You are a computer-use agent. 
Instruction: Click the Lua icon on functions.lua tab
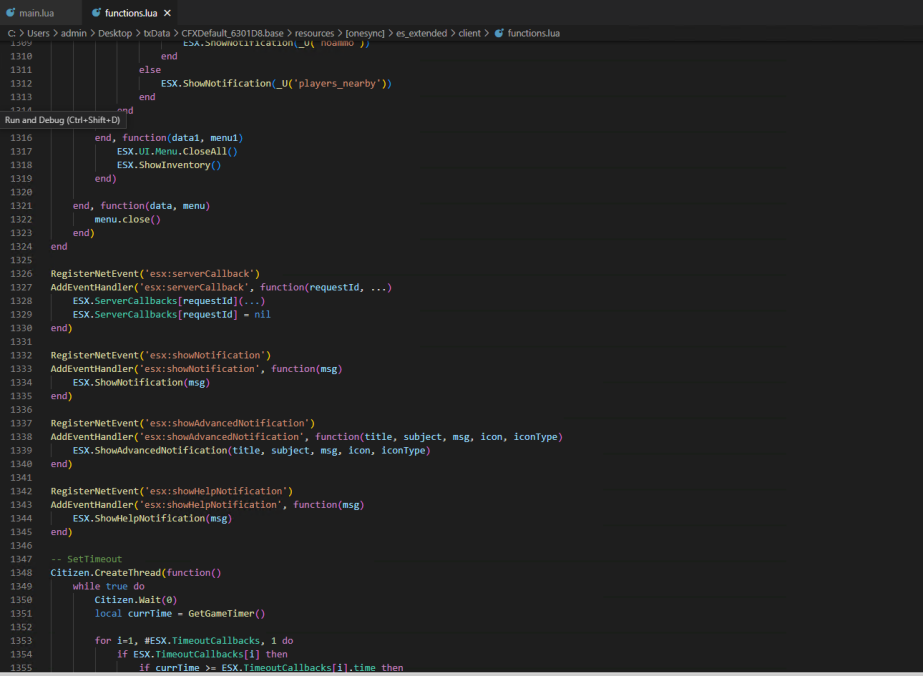tap(96, 12)
